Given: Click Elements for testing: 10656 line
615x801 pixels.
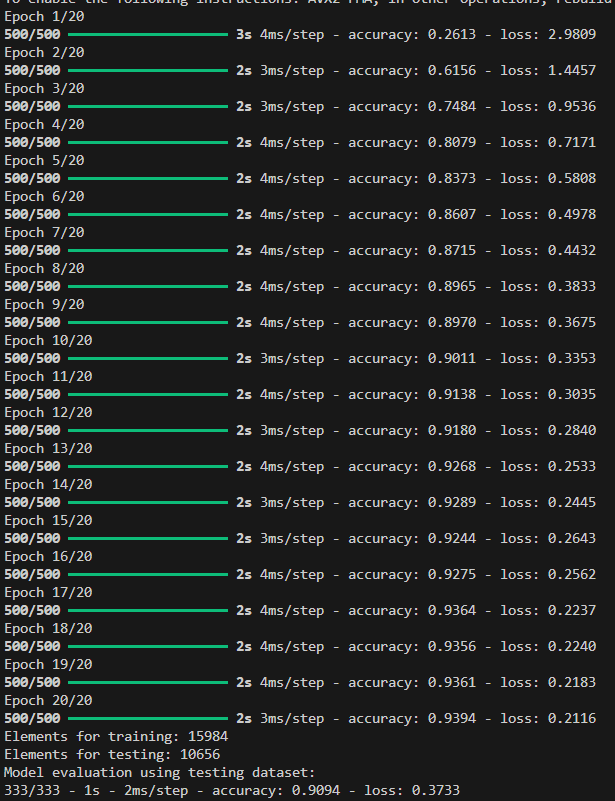Looking at the screenshot, I should (112, 754).
